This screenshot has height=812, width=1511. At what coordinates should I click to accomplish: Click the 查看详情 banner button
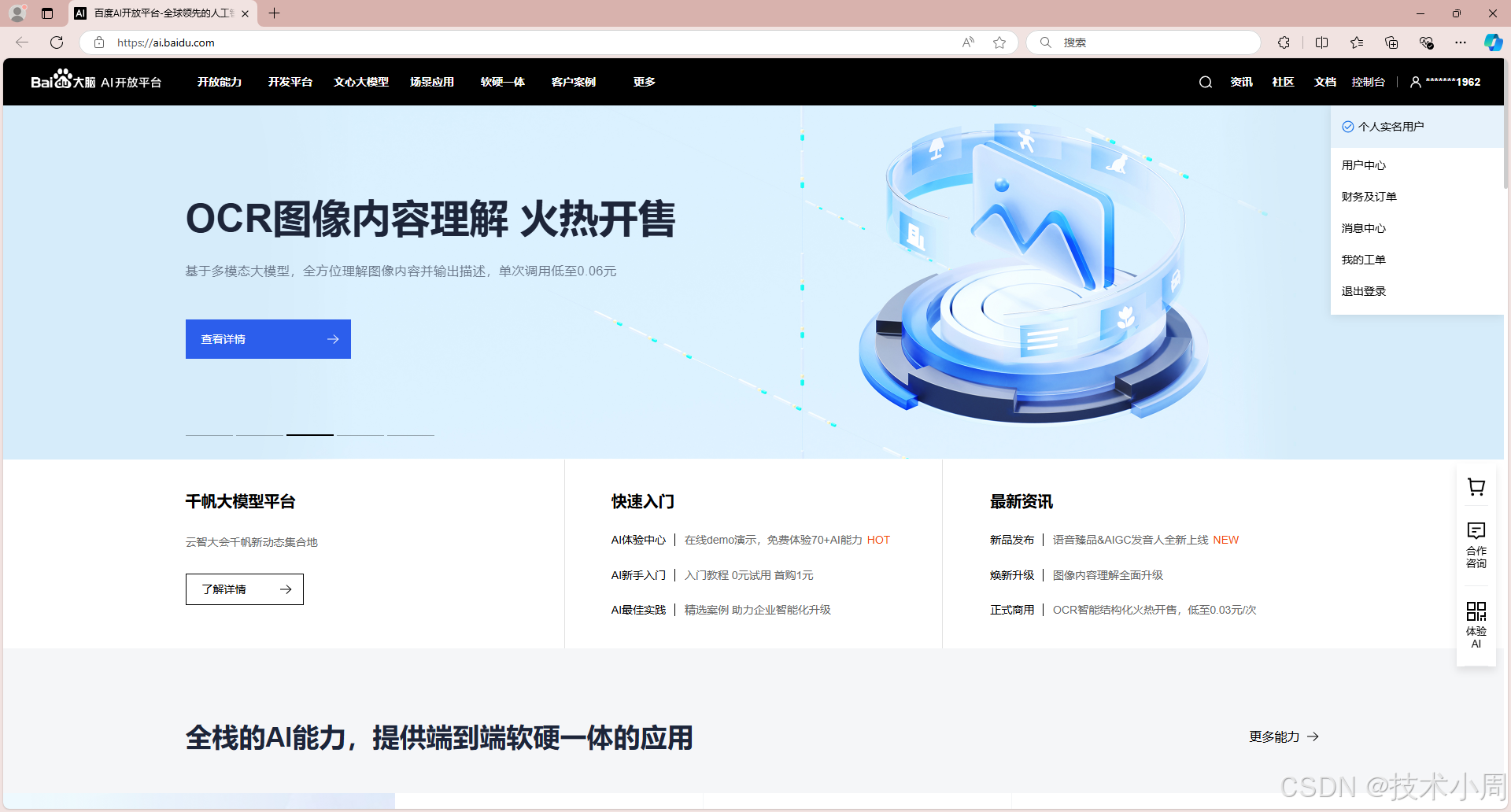click(x=268, y=339)
